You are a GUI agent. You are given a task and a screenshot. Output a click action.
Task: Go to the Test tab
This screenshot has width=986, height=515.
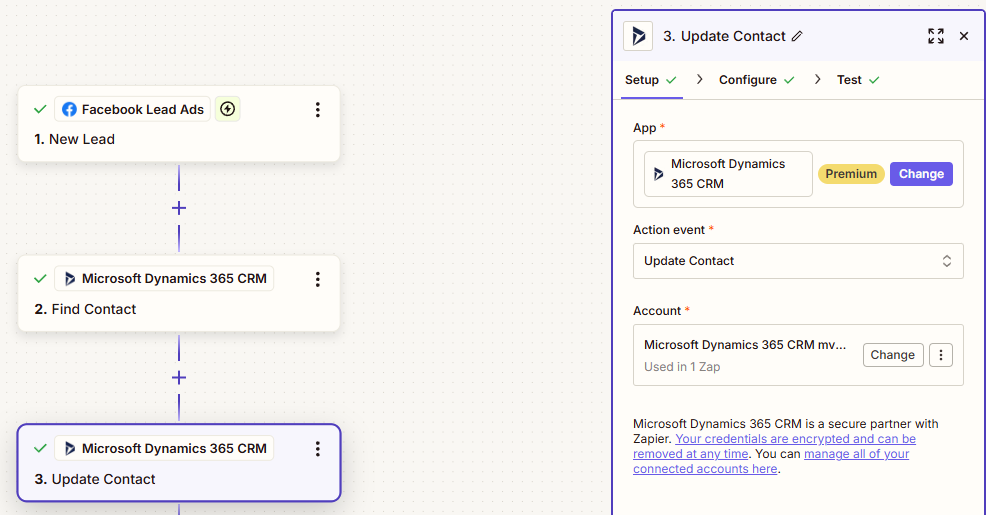[849, 80]
